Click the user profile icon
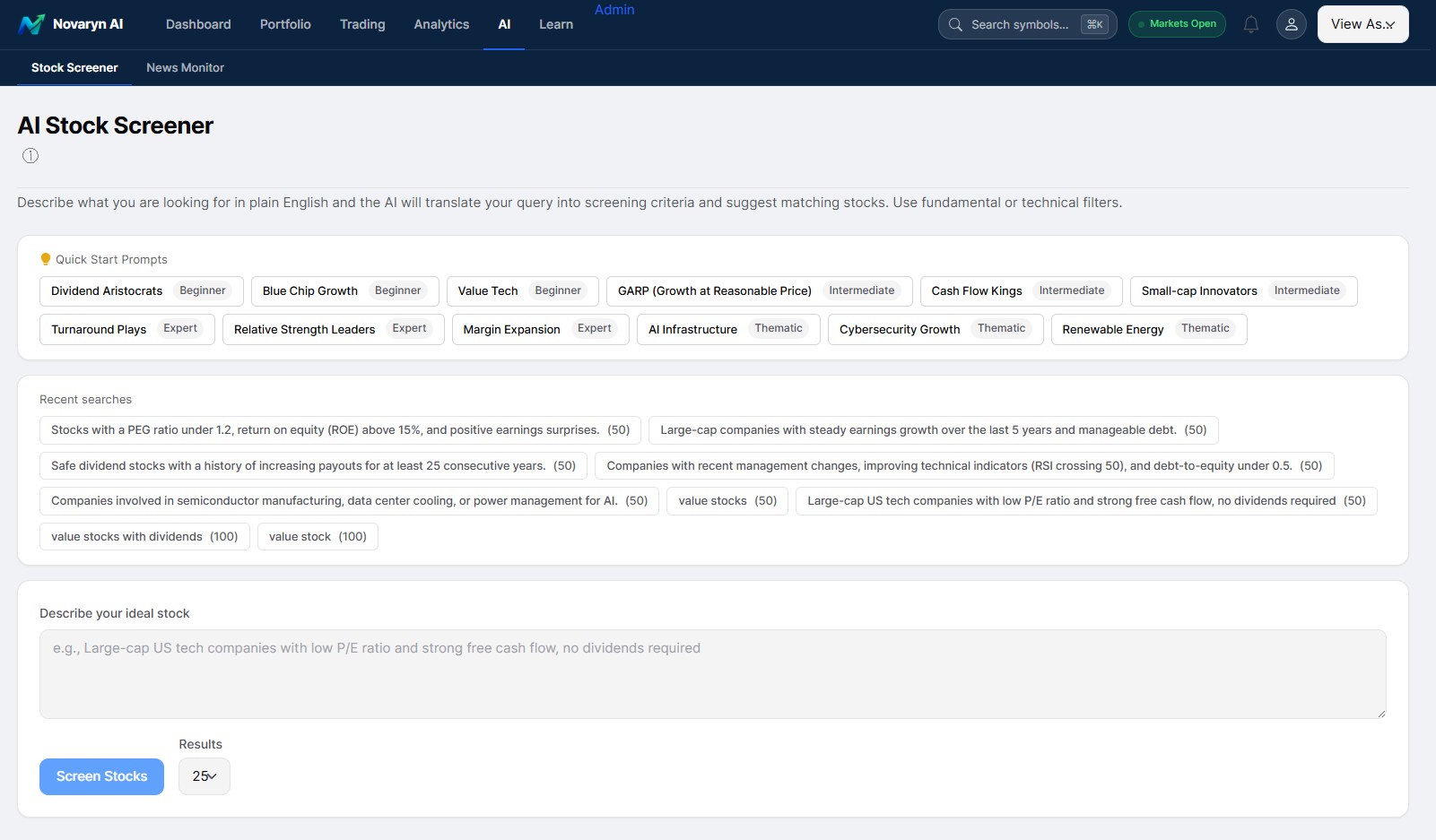The image size is (1436, 840). click(1291, 24)
